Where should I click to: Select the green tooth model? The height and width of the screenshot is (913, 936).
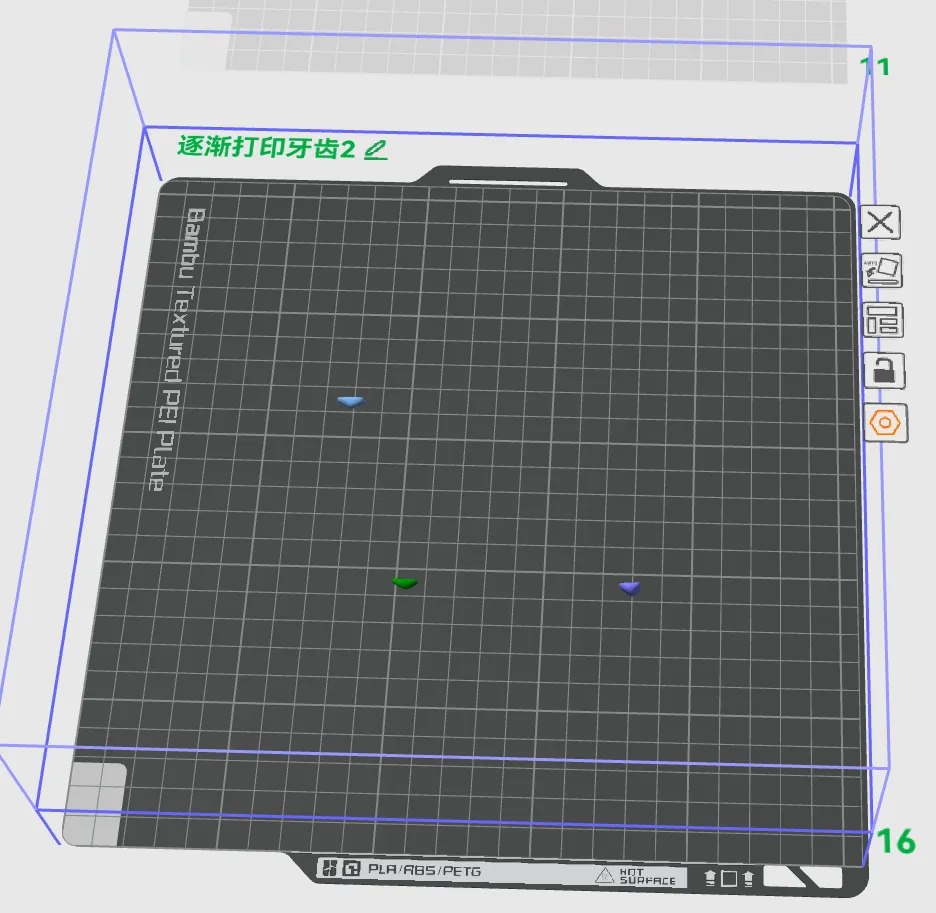(x=405, y=582)
